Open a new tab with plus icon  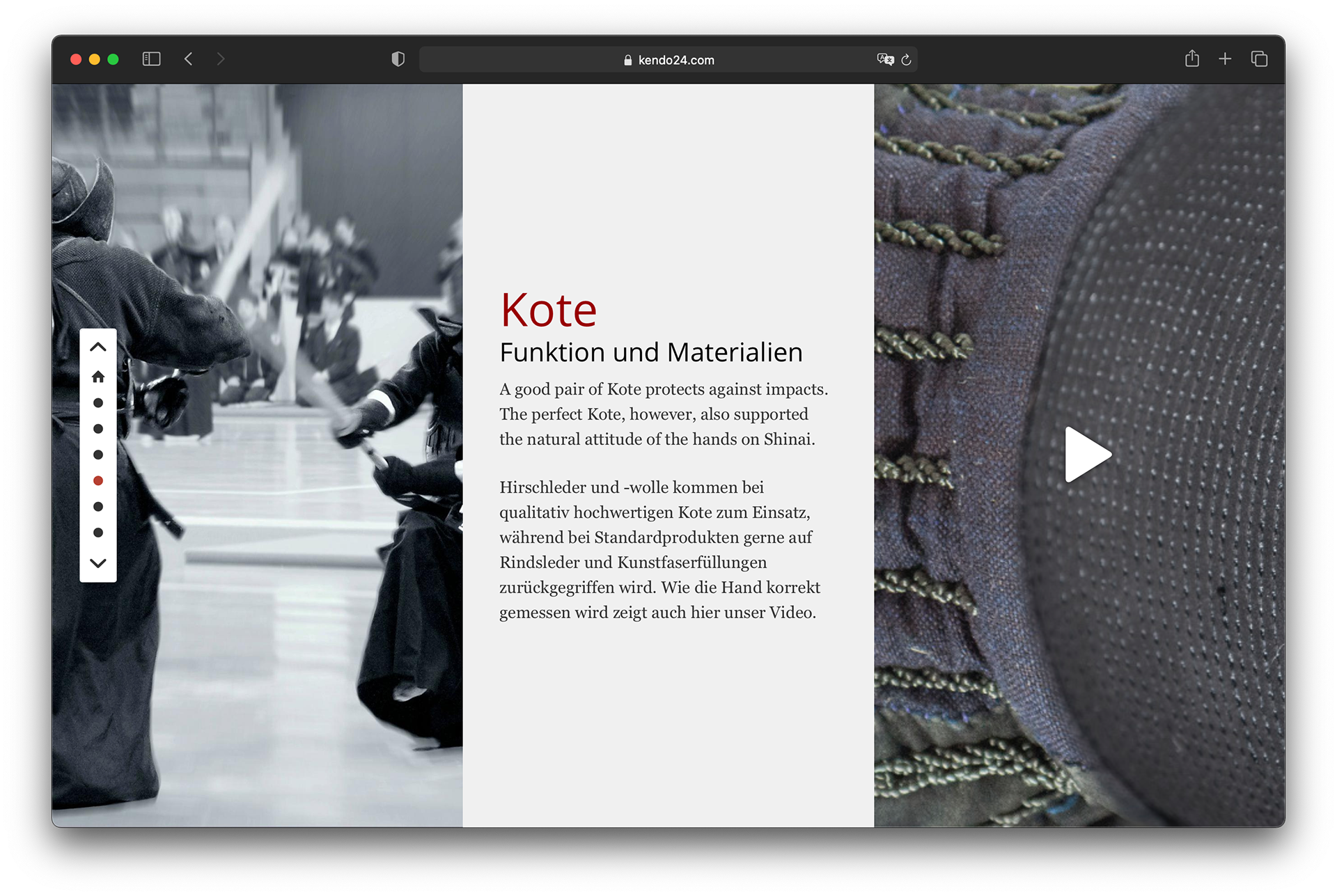1225,59
